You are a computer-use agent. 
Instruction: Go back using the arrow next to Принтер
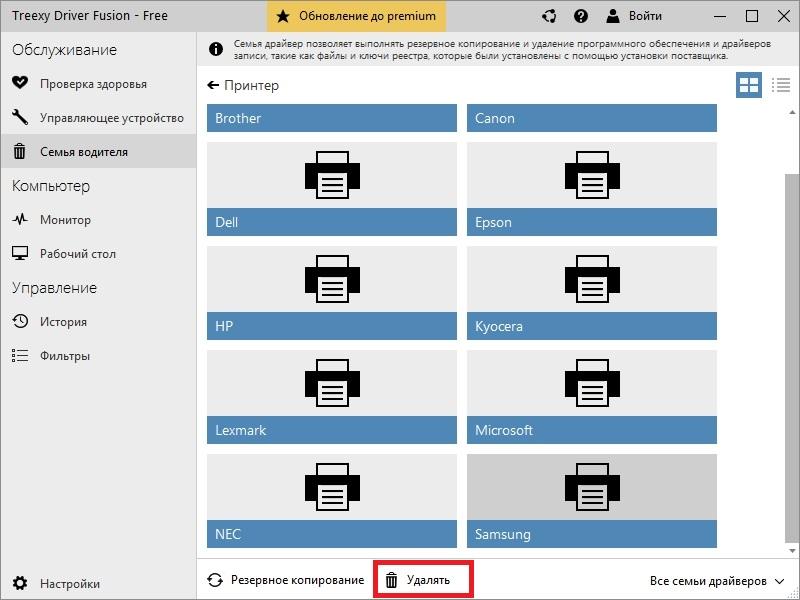pos(212,86)
